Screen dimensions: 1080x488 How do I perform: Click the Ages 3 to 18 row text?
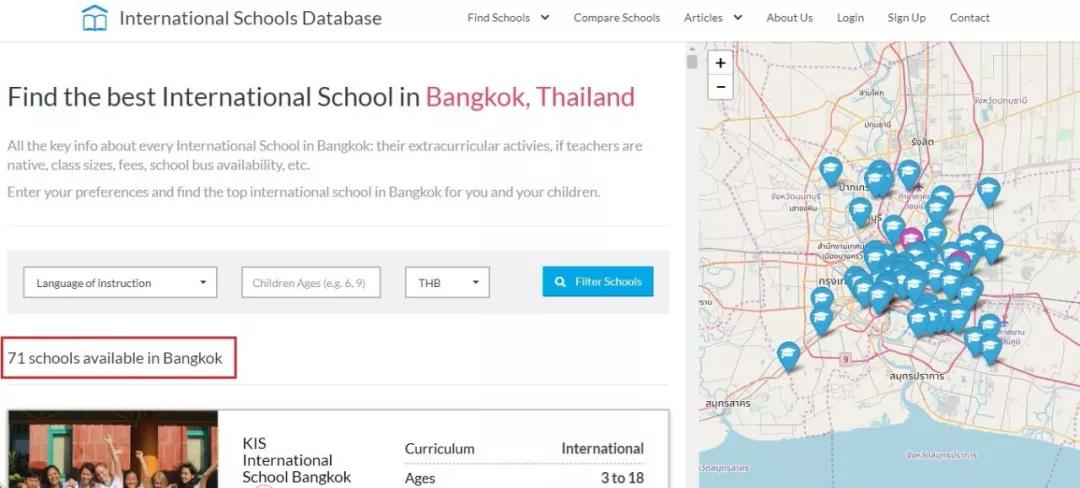tap(524, 478)
